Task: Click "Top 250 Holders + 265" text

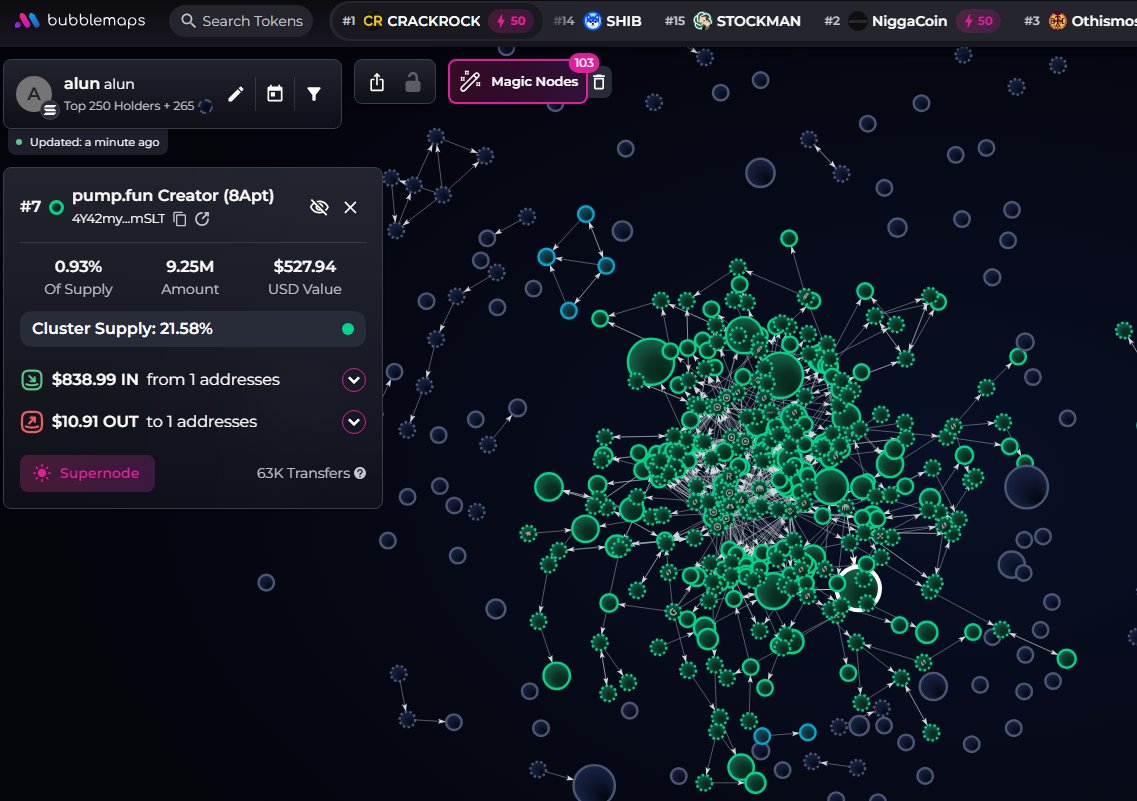Action: click(129, 106)
